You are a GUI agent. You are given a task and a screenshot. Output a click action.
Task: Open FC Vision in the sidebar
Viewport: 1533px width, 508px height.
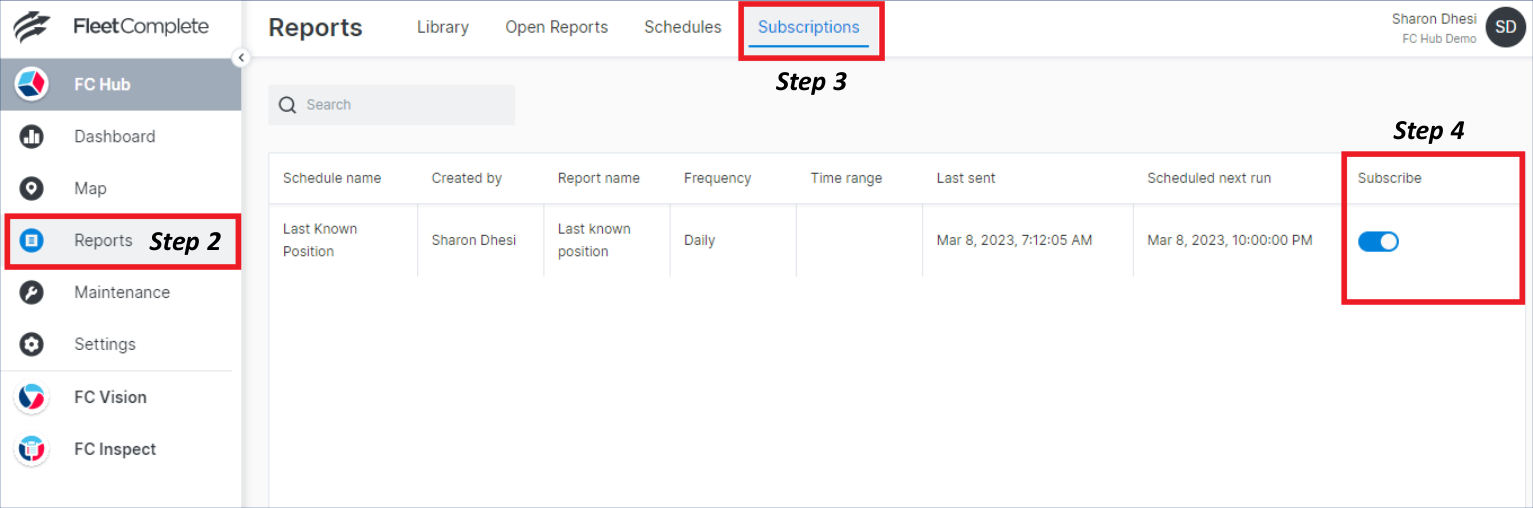coord(110,397)
